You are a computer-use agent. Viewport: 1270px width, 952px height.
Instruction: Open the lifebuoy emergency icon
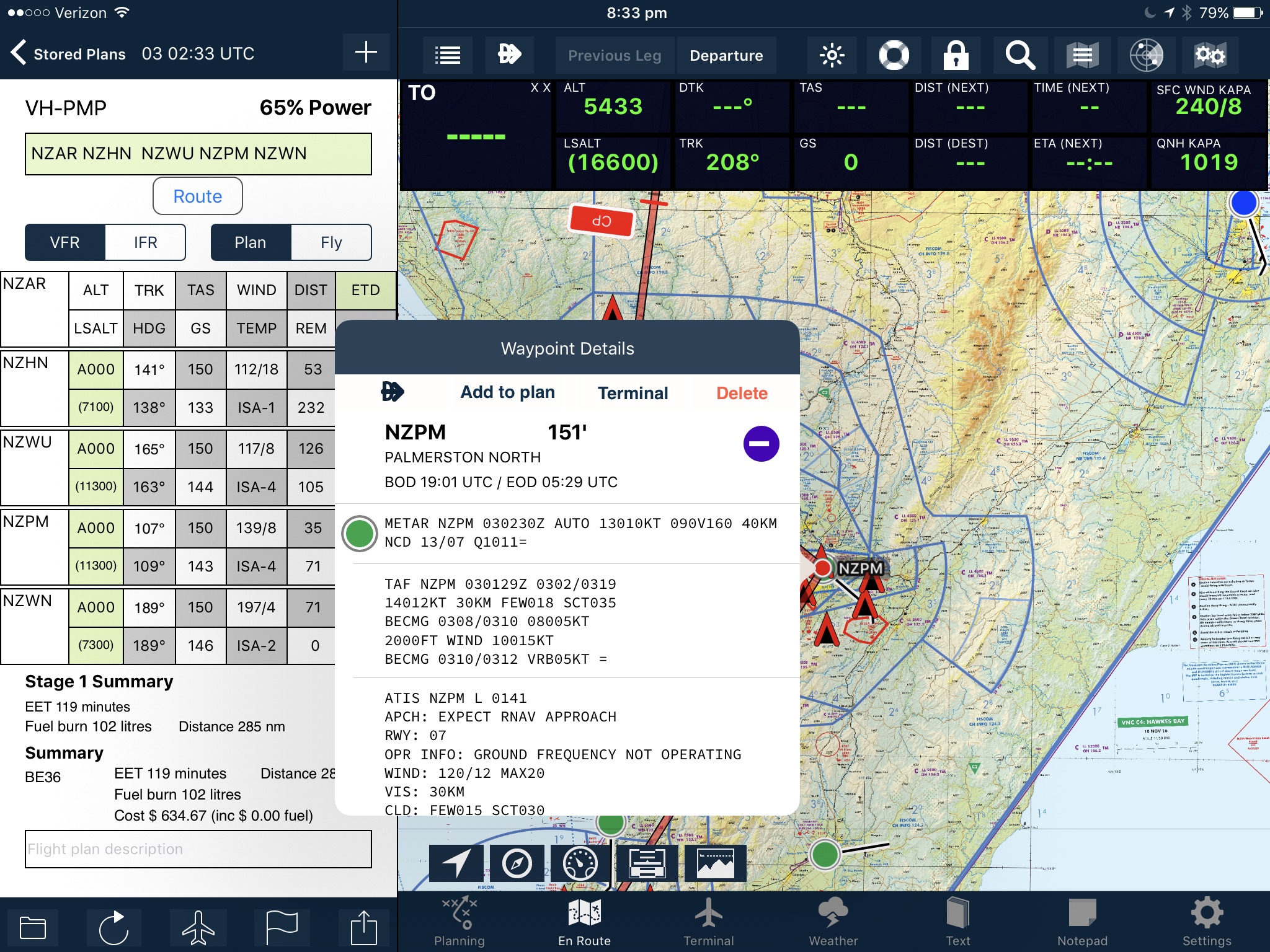pos(894,55)
